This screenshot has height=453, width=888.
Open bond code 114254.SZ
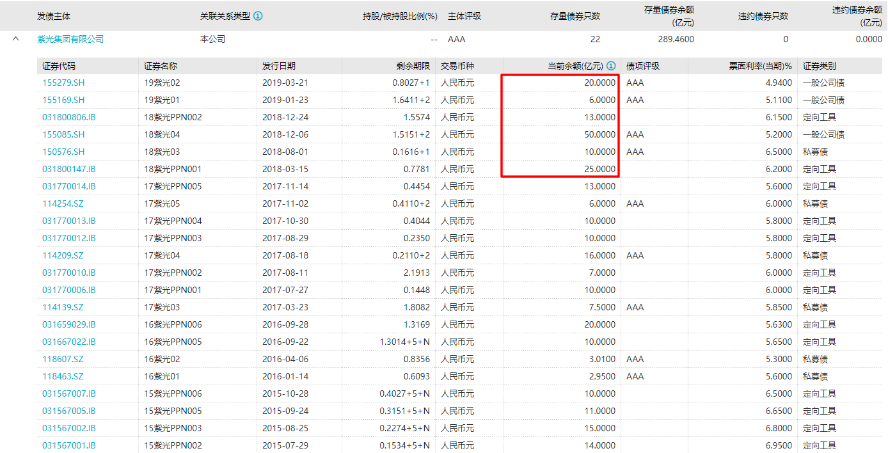click(63, 204)
